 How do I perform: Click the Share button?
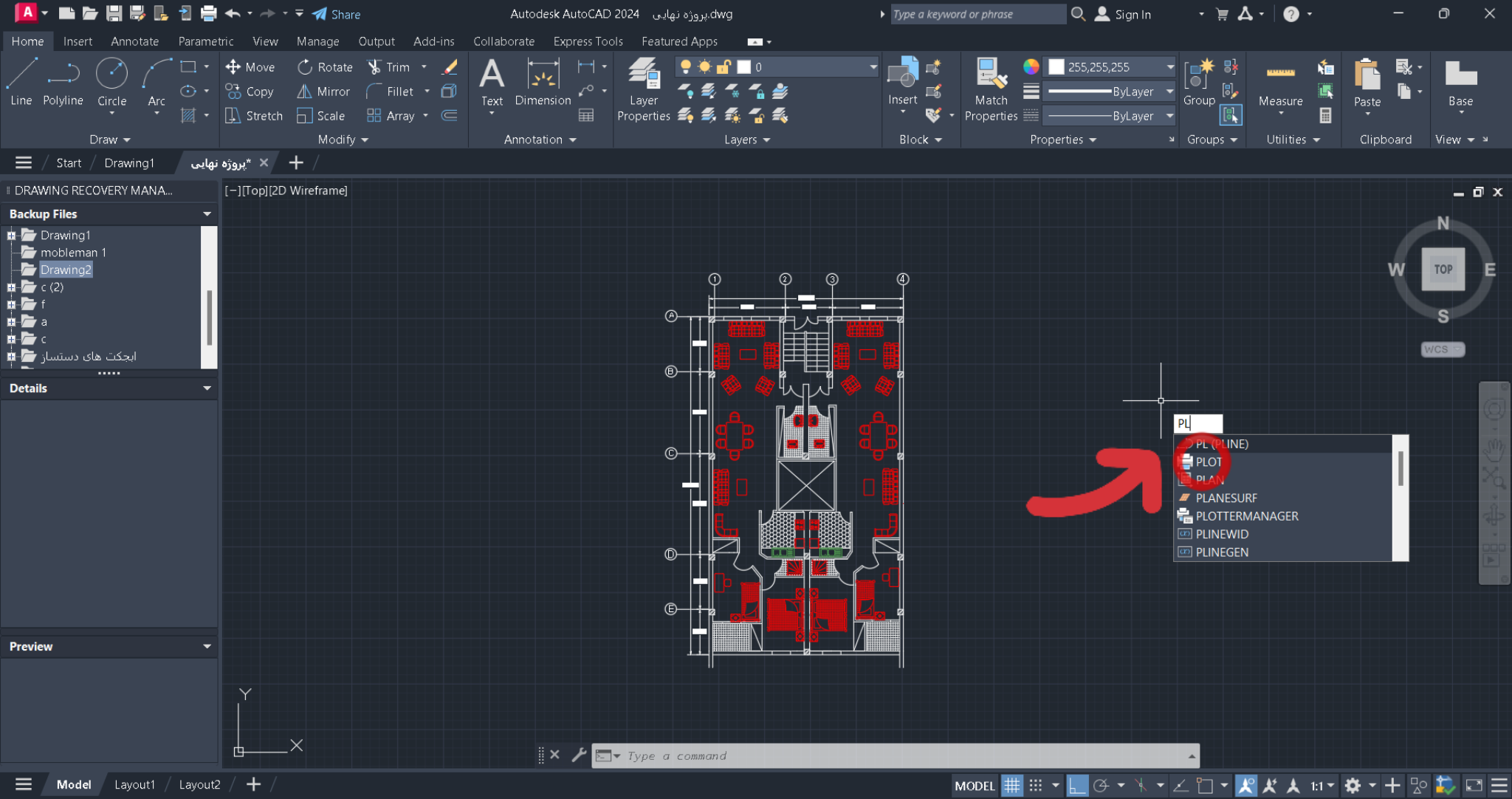[336, 14]
